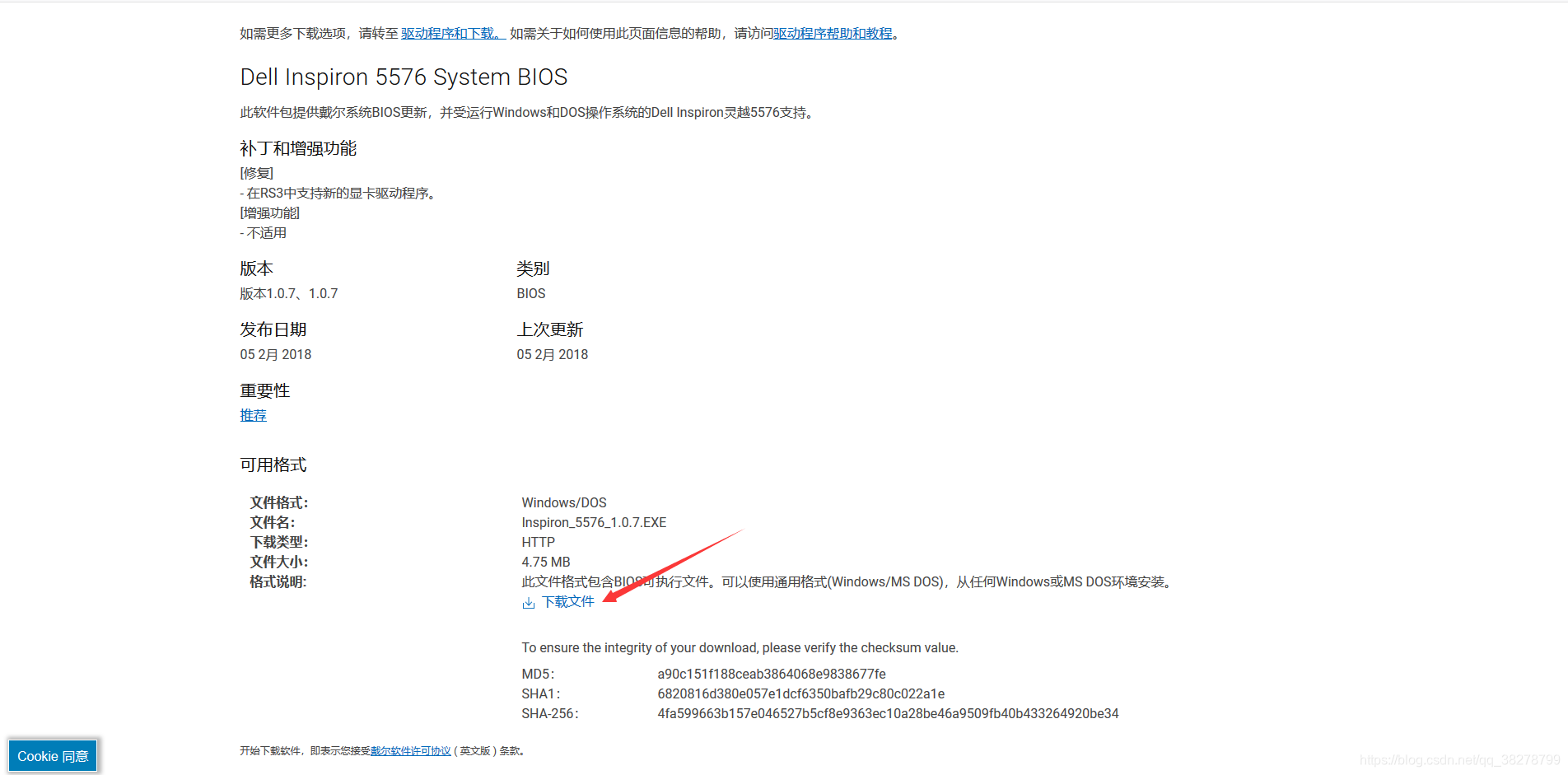Click the 补丁和增强功能 heading
The image size is (1568, 775).
point(298,148)
